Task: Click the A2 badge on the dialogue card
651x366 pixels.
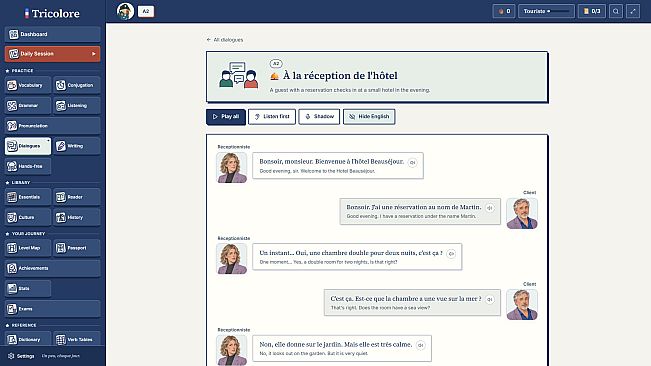Action: 276,63
